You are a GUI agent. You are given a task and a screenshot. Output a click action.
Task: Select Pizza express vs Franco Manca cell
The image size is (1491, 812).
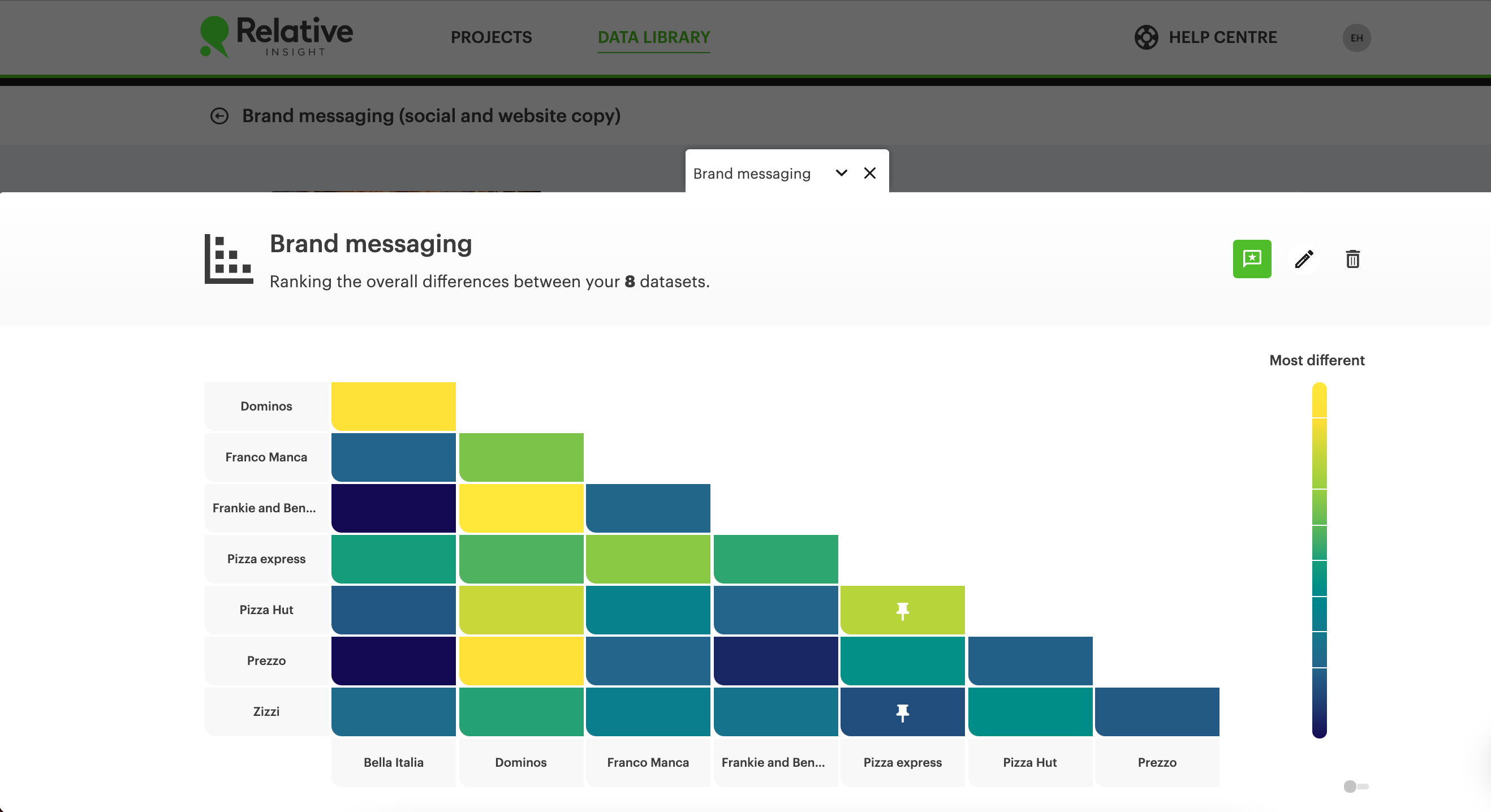(648, 559)
